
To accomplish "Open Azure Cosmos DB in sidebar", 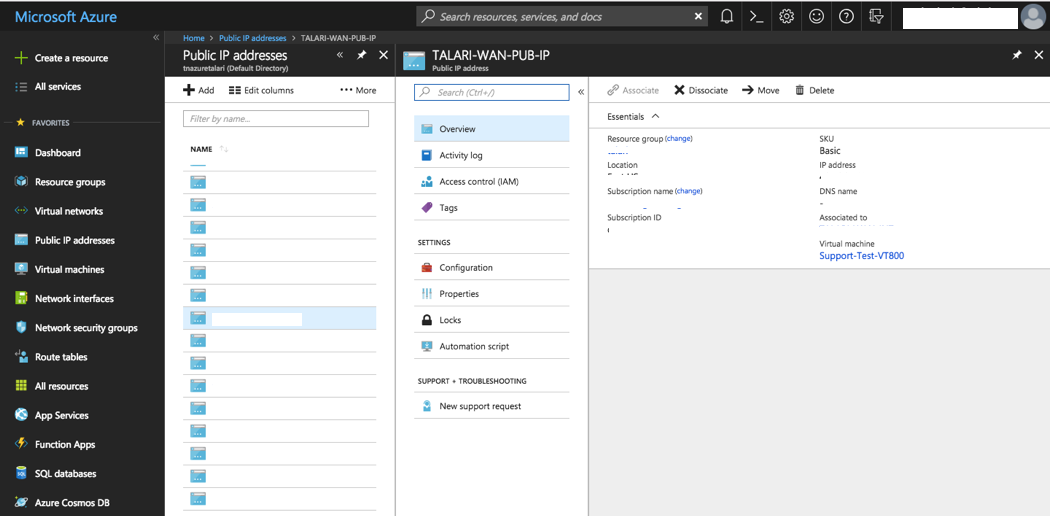I will point(71,503).
